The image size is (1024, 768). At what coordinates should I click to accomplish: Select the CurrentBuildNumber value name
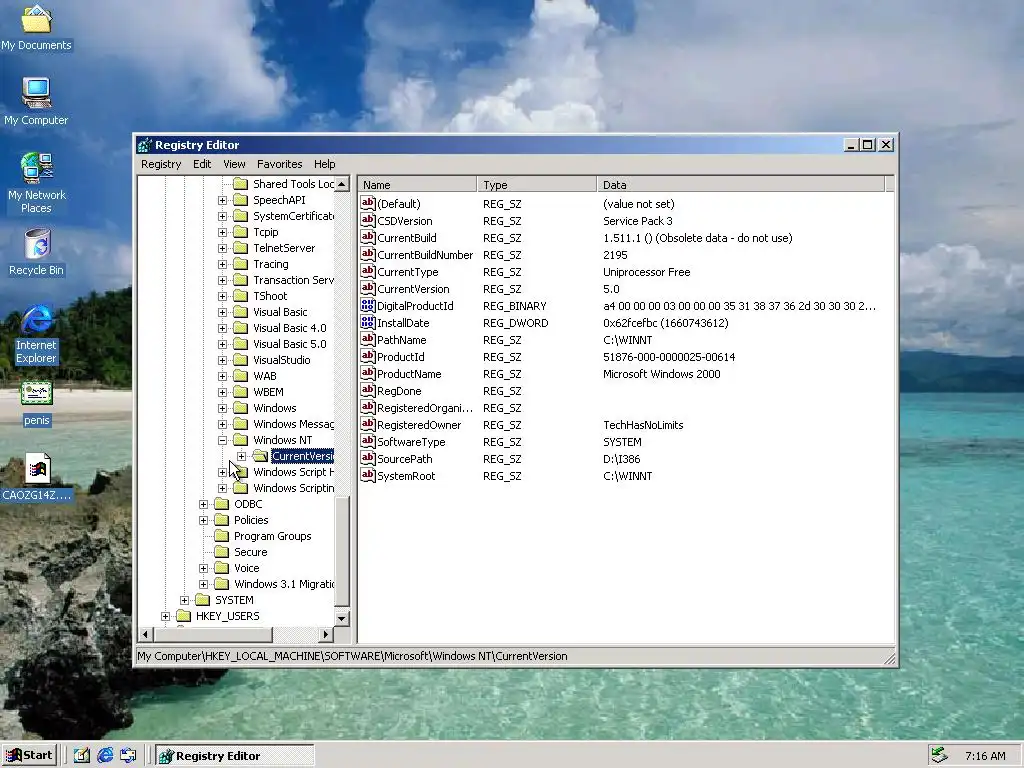(x=425, y=255)
